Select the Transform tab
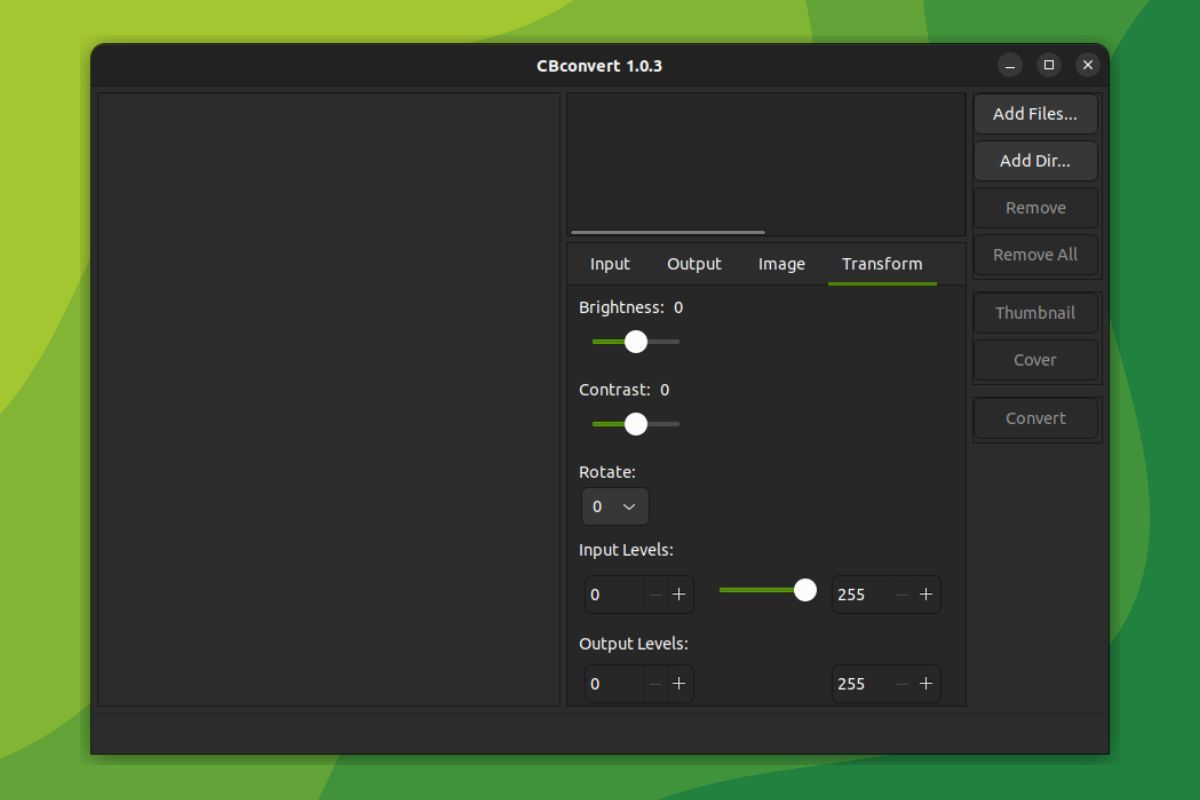This screenshot has width=1200, height=800. click(x=882, y=263)
